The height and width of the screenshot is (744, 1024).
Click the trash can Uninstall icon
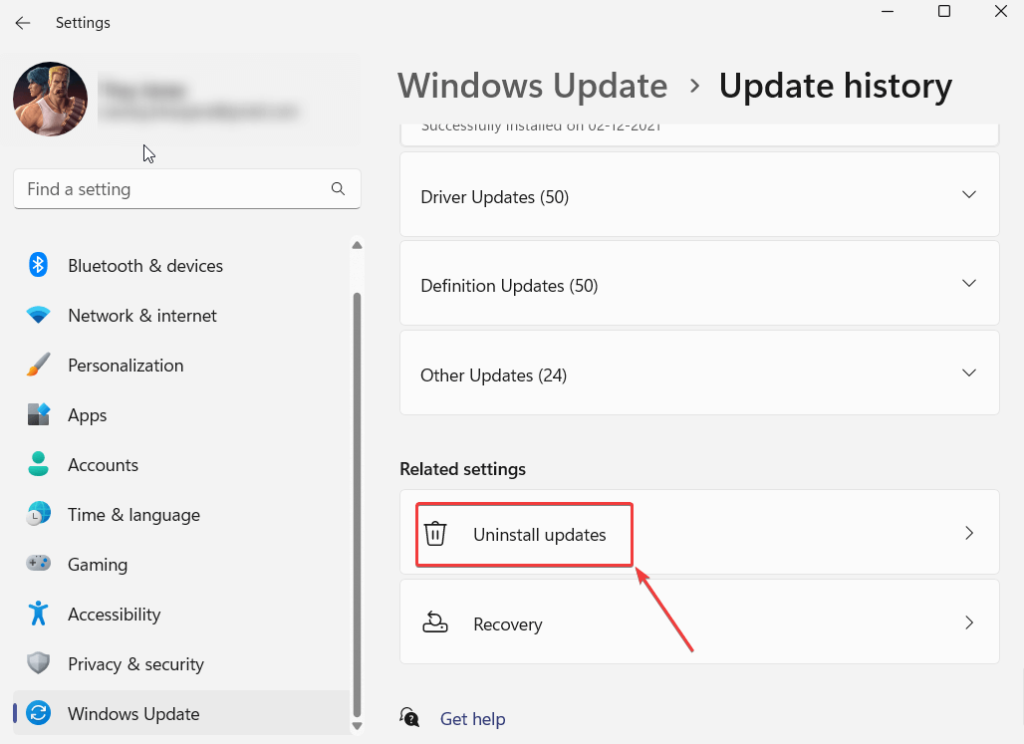435,534
